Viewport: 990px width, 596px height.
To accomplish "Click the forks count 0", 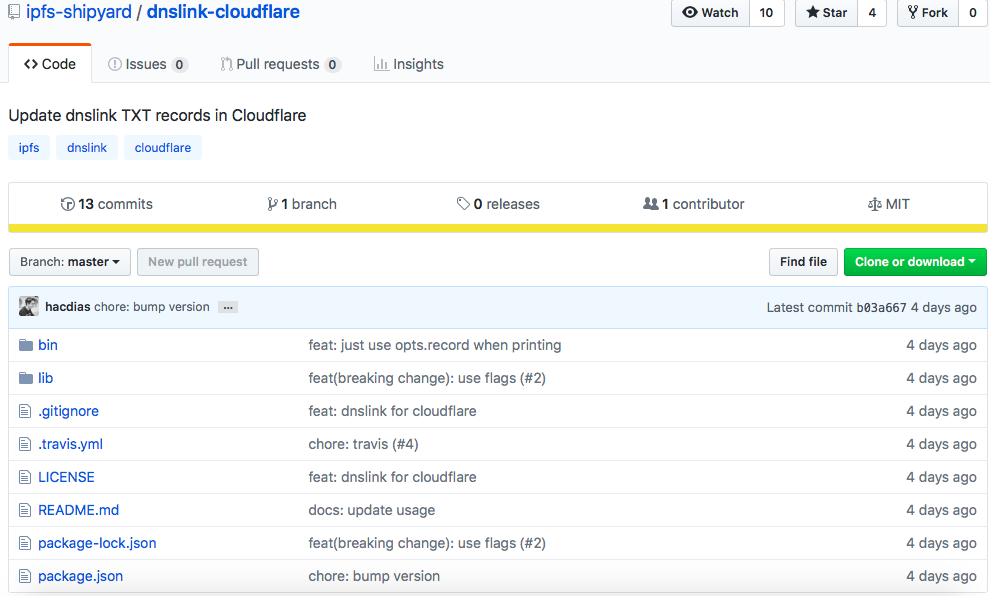I will coord(973,13).
